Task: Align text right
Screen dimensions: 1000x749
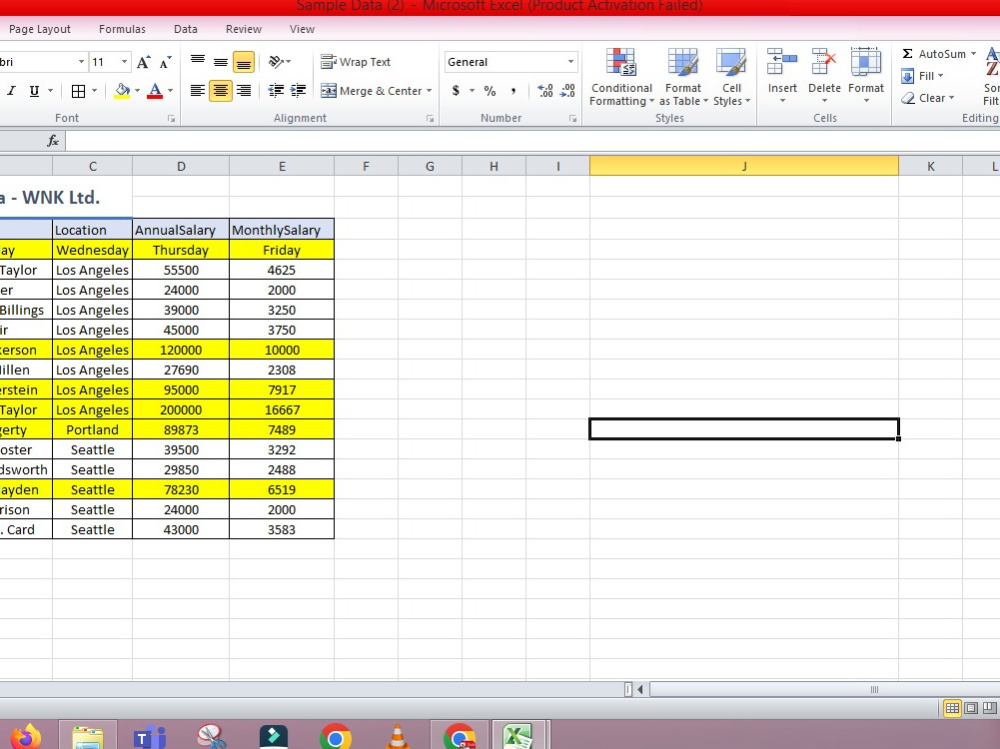Action: pyautogui.click(x=244, y=91)
